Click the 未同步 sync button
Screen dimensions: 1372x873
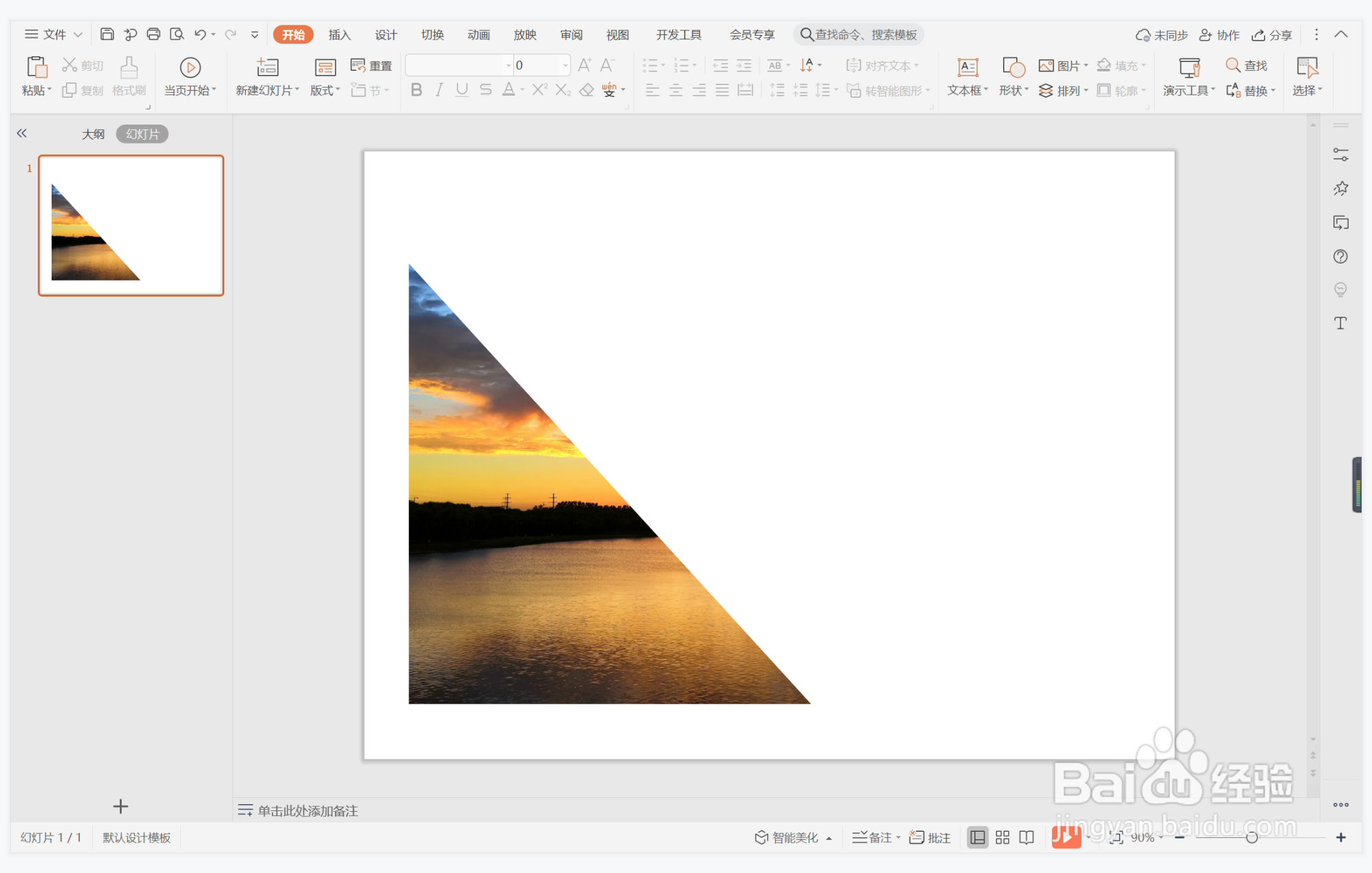point(1161,34)
